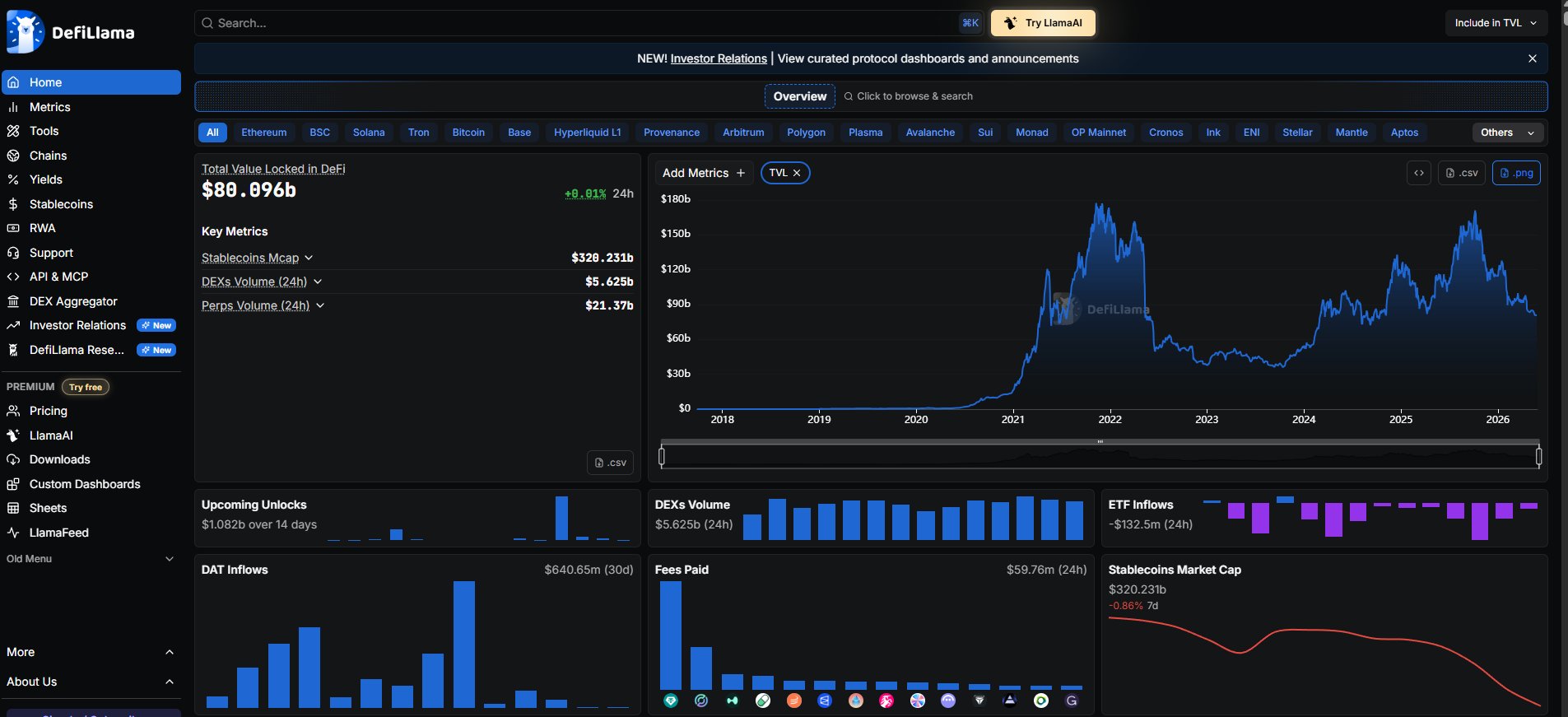Select the OP Mainnet chain tab
This screenshot has height=717, width=1568.
(1099, 133)
